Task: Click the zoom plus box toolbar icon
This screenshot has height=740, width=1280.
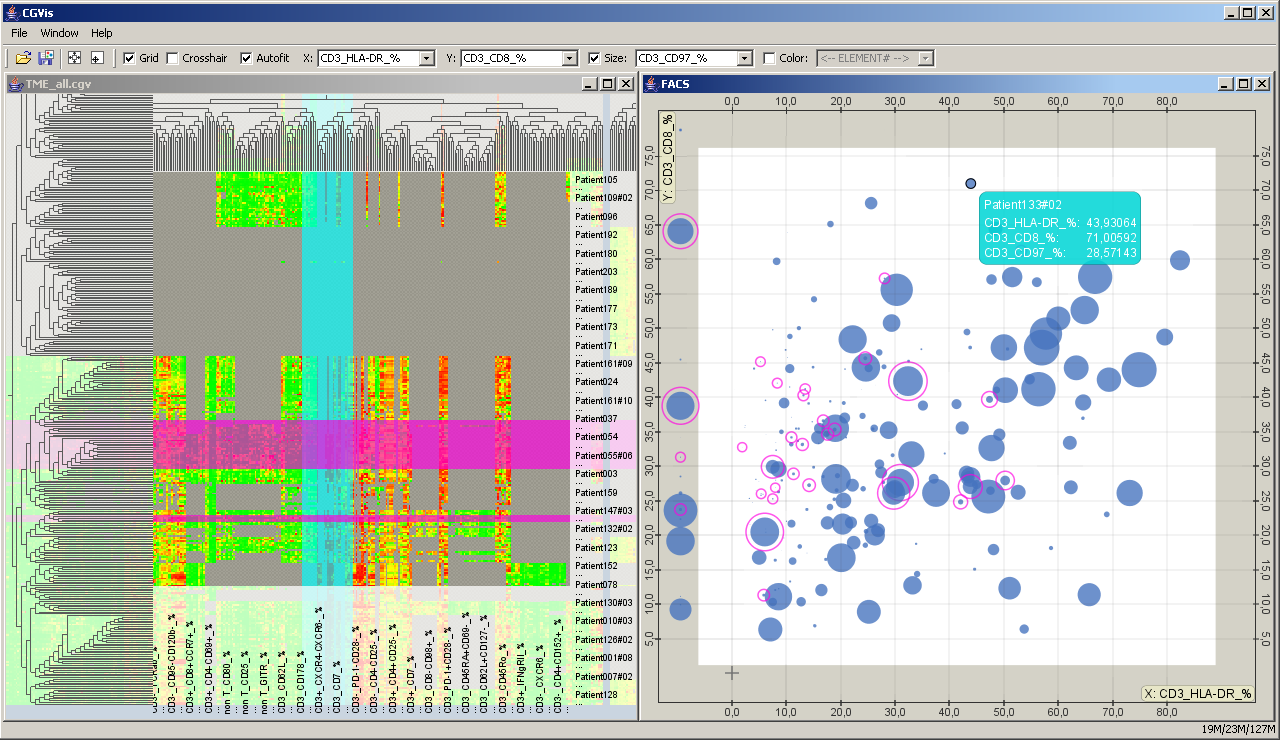Action: click(x=97, y=58)
